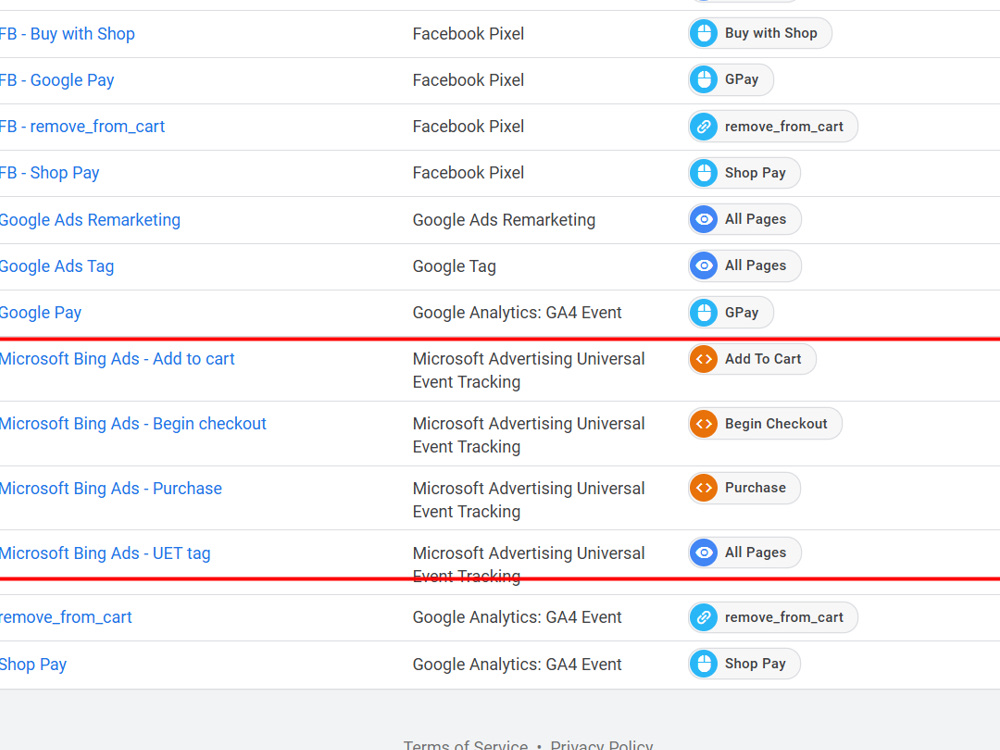
Task: Click the orange custom event icon for Add To Cart
Action: (x=704, y=359)
